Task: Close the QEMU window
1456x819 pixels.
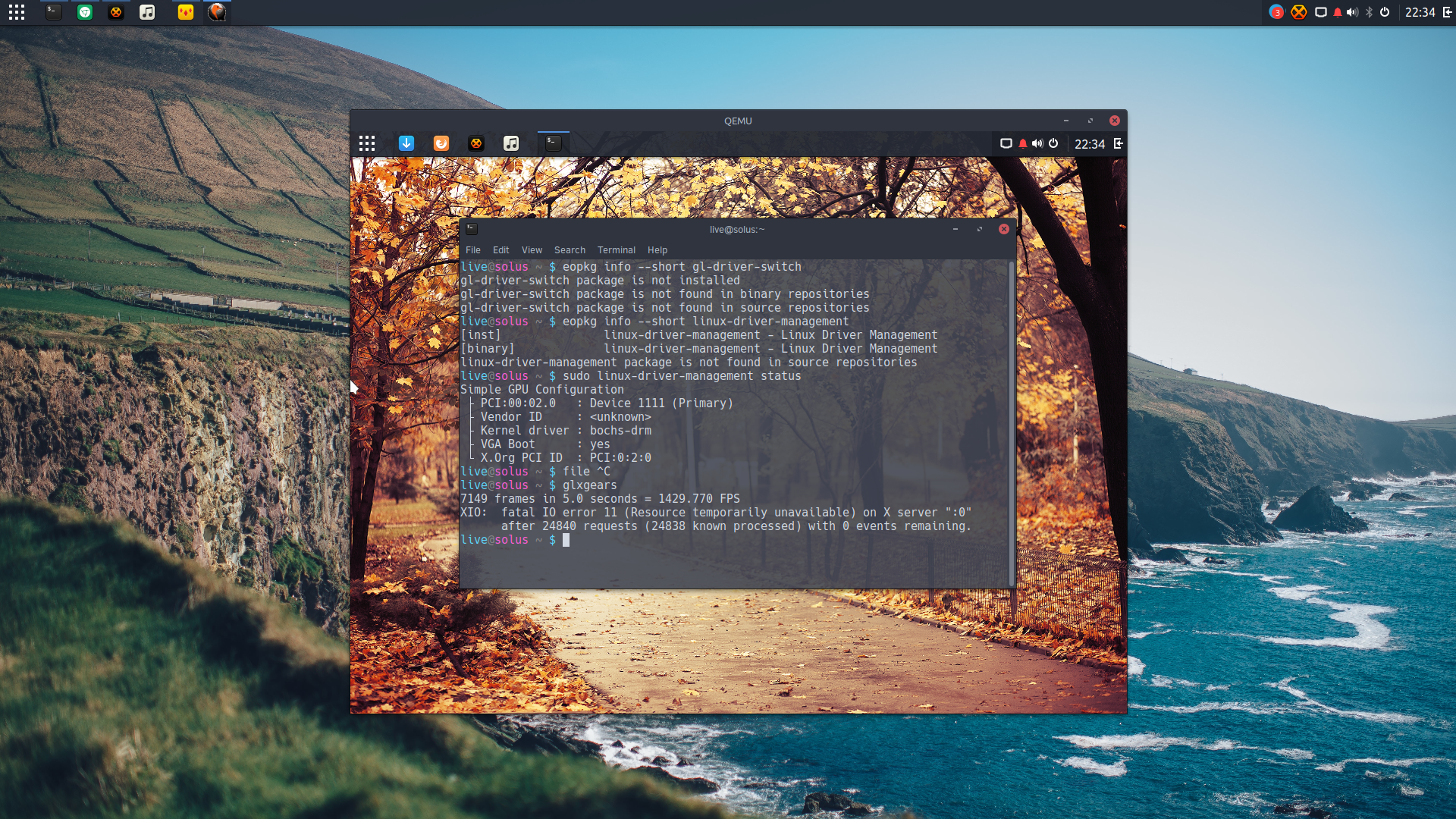Action: point(1115,121)
